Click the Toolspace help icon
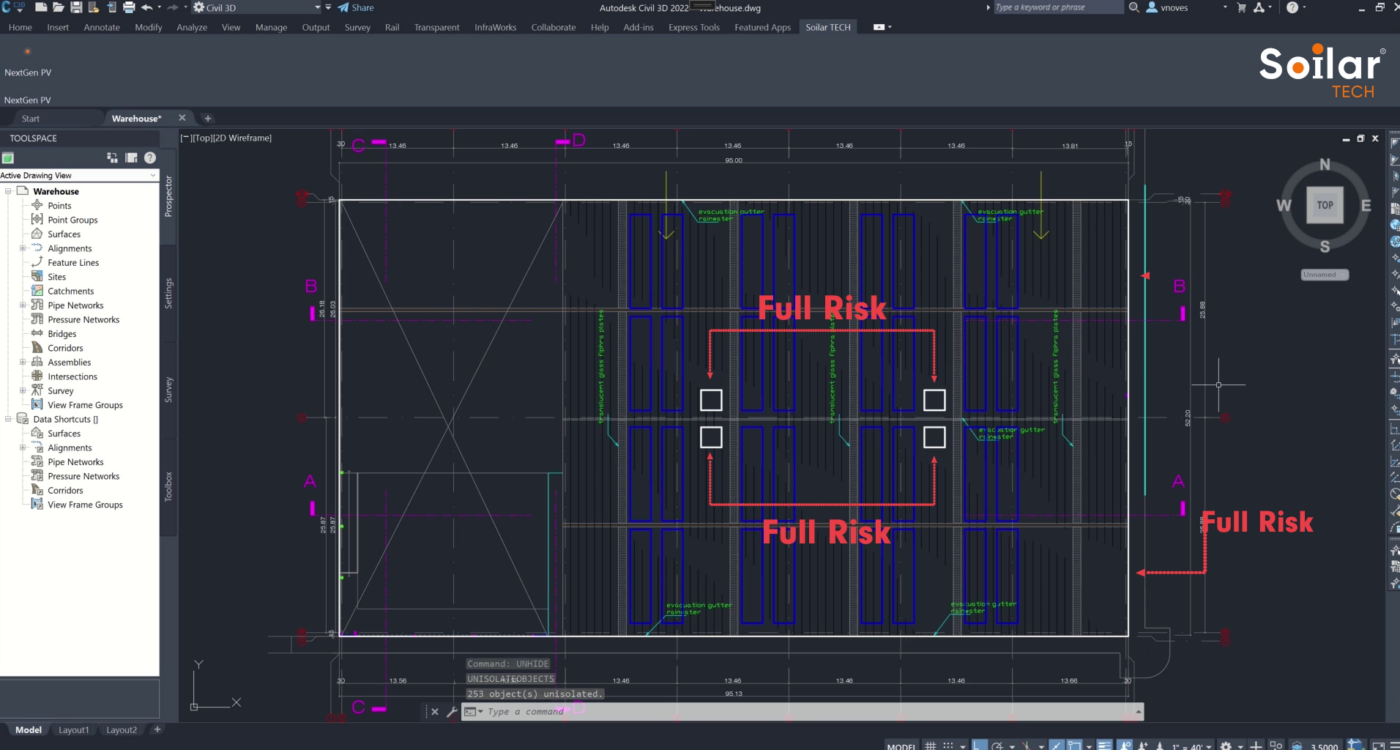This screenshot has height=750, width=1400. coord(150,158)
